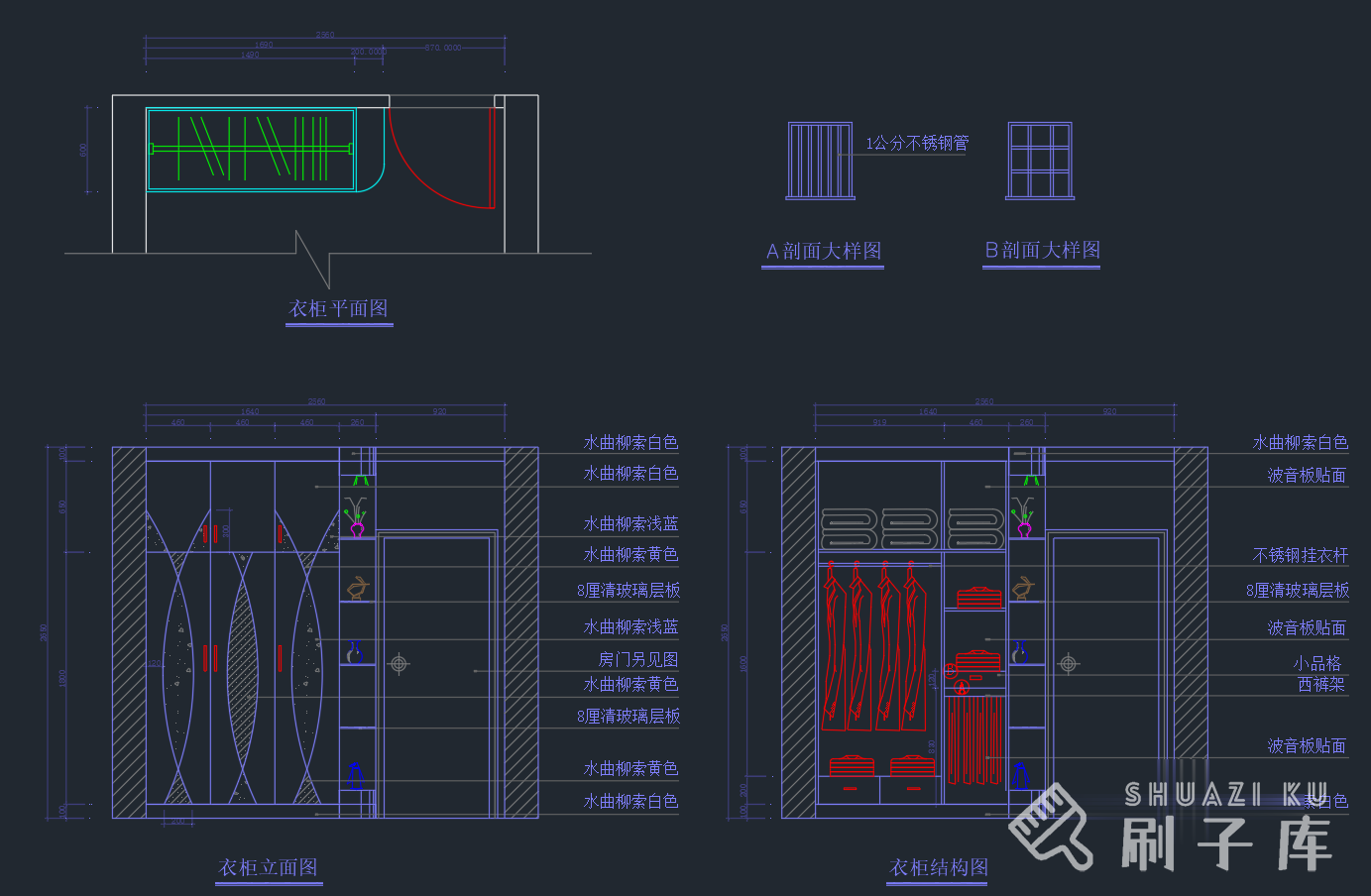Click the 西裤架 annotation label
Image resolution: width=1371 pixels, height=896 pixels.
(1320, 684)
